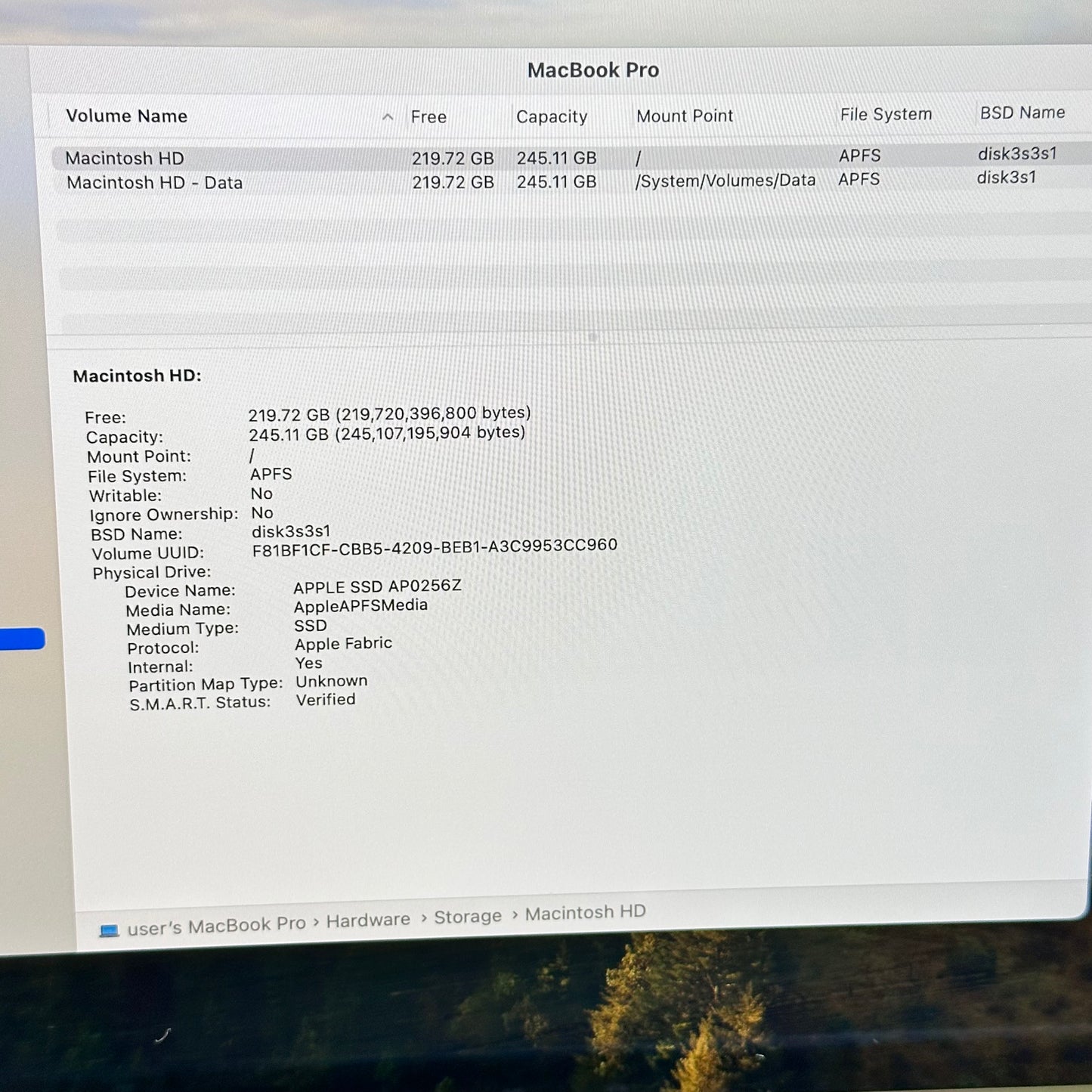Viewport: 1092px width, 1092px height.
Task: Sort table by Free column
Action: 428,117
